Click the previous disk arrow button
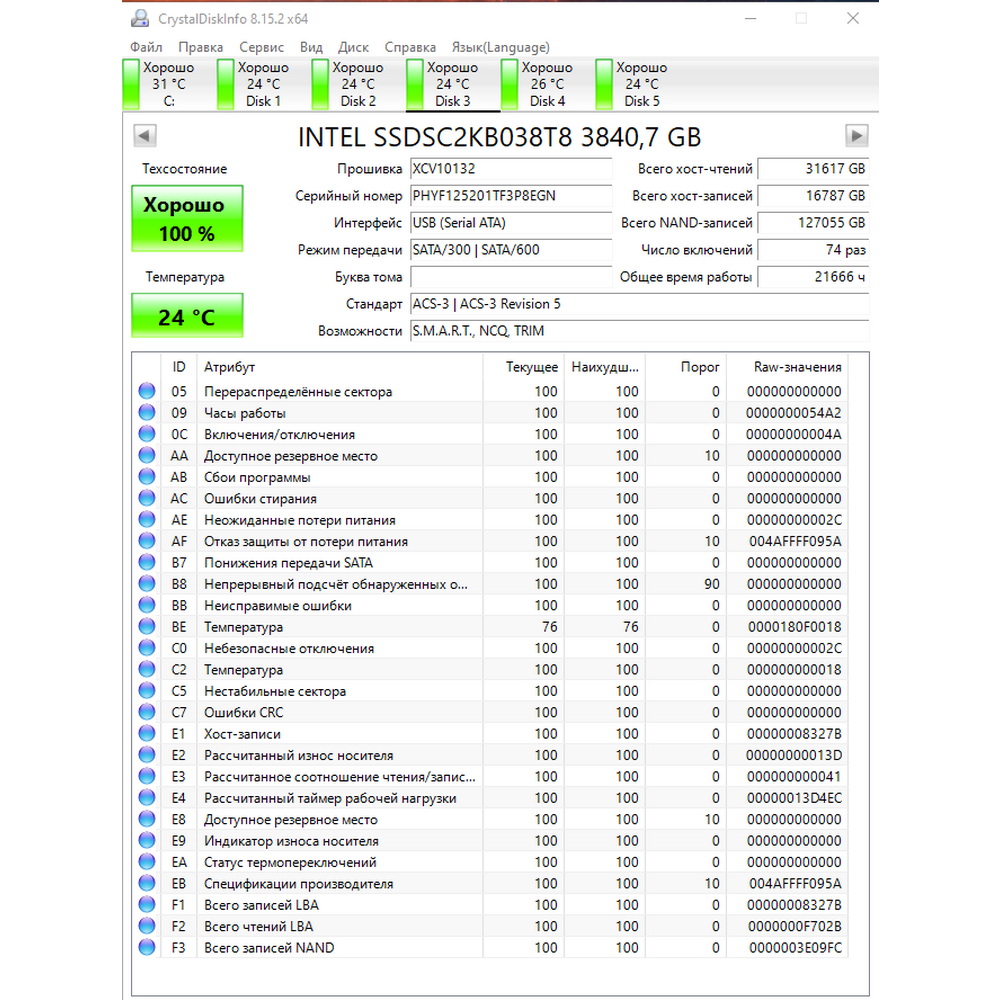1000x1000 pixels. 144,136
